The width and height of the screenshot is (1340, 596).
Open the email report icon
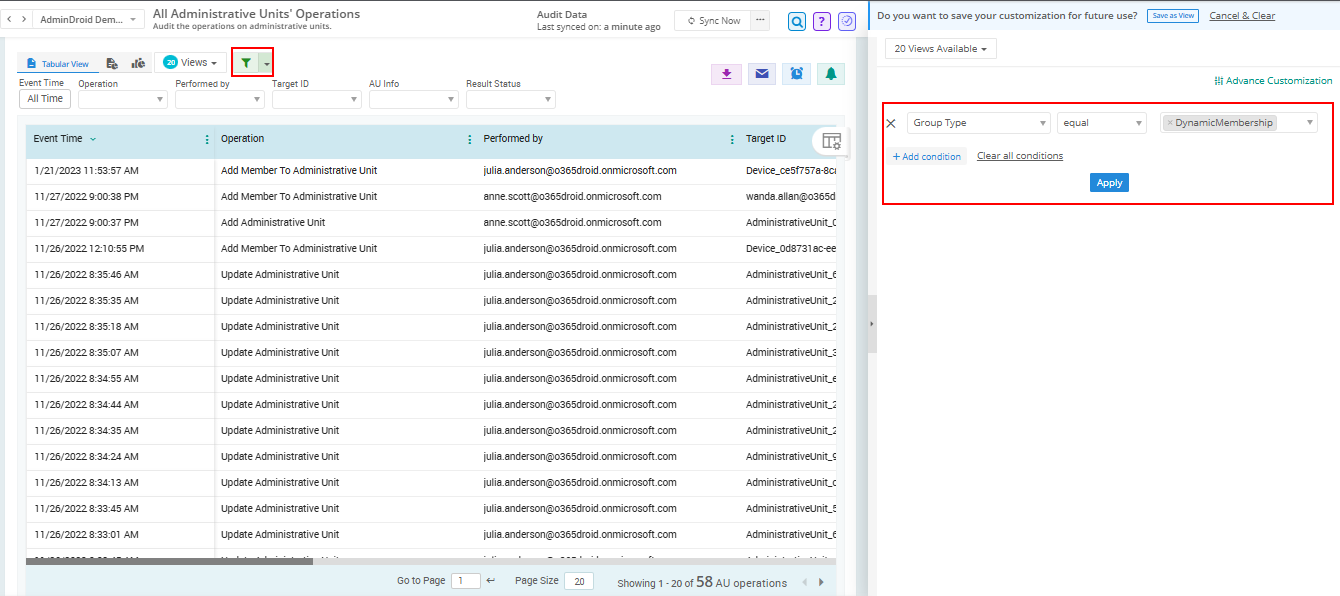(x=761, y=73)
